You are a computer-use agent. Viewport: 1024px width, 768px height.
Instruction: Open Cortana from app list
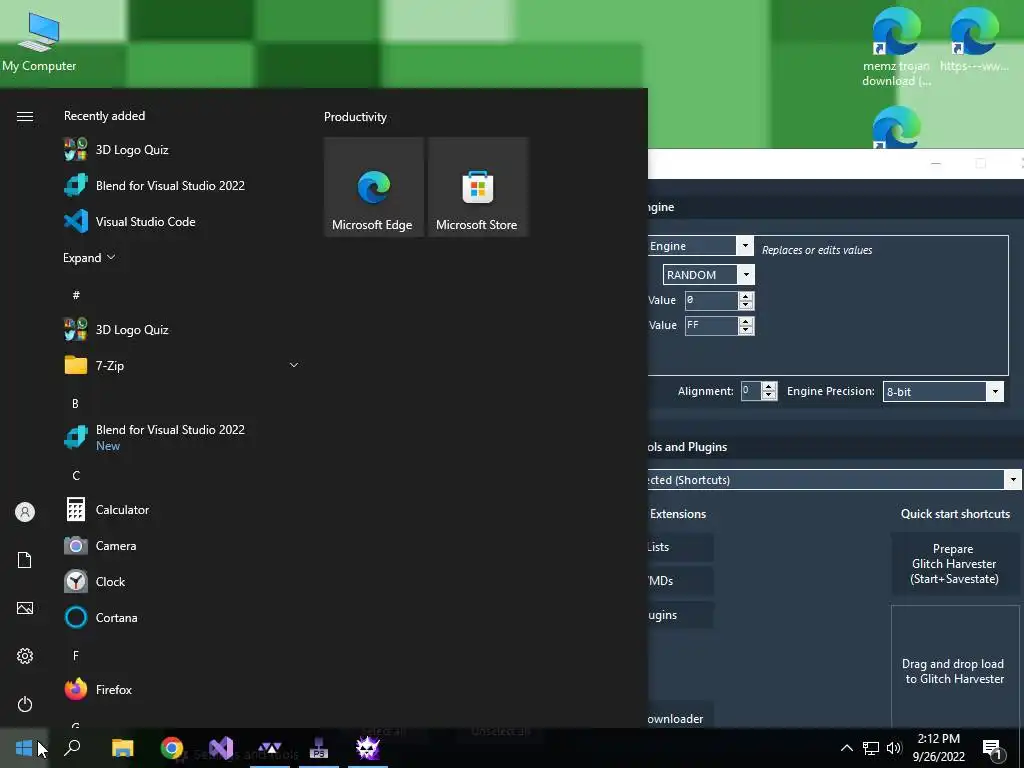pos(183,617)
